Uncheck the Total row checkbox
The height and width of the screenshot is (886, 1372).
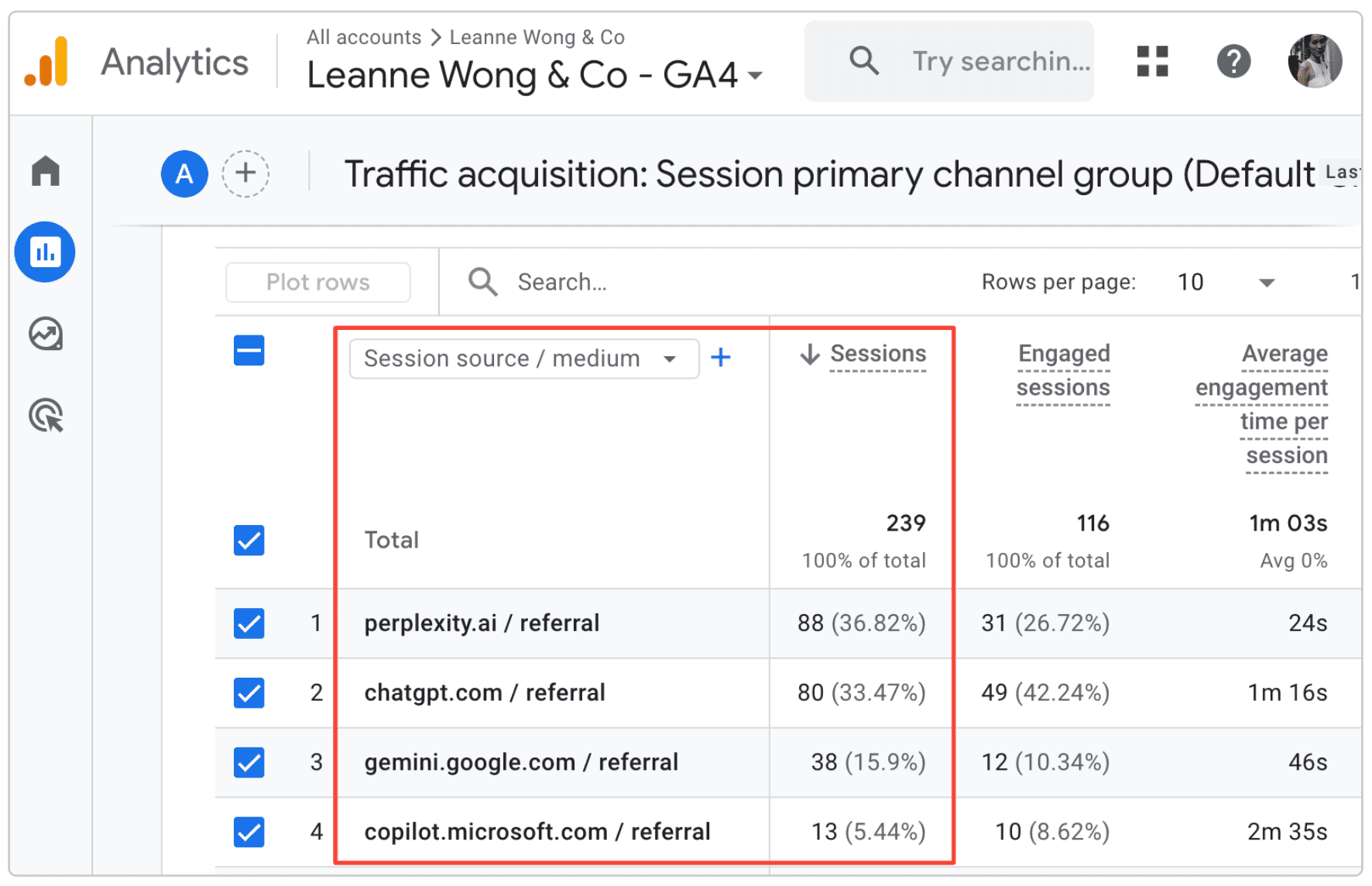click(x=249, y=541)
